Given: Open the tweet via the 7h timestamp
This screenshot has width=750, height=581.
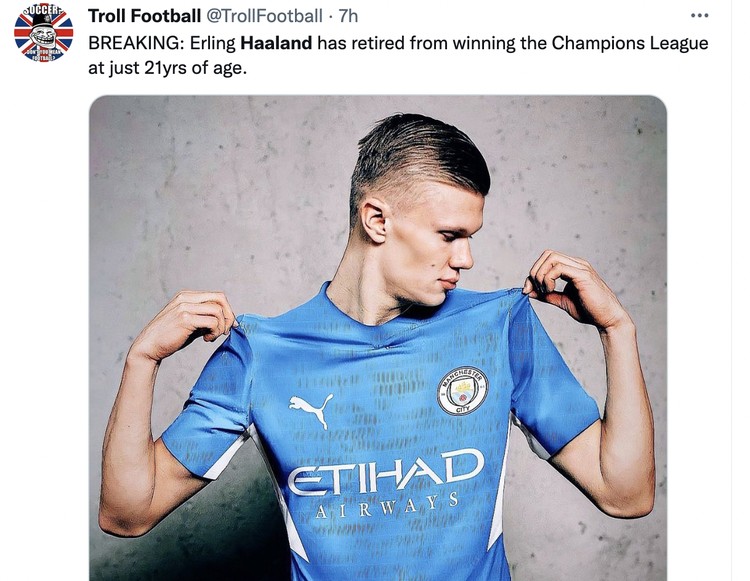Looking at the screenshot, I should 348,16.
